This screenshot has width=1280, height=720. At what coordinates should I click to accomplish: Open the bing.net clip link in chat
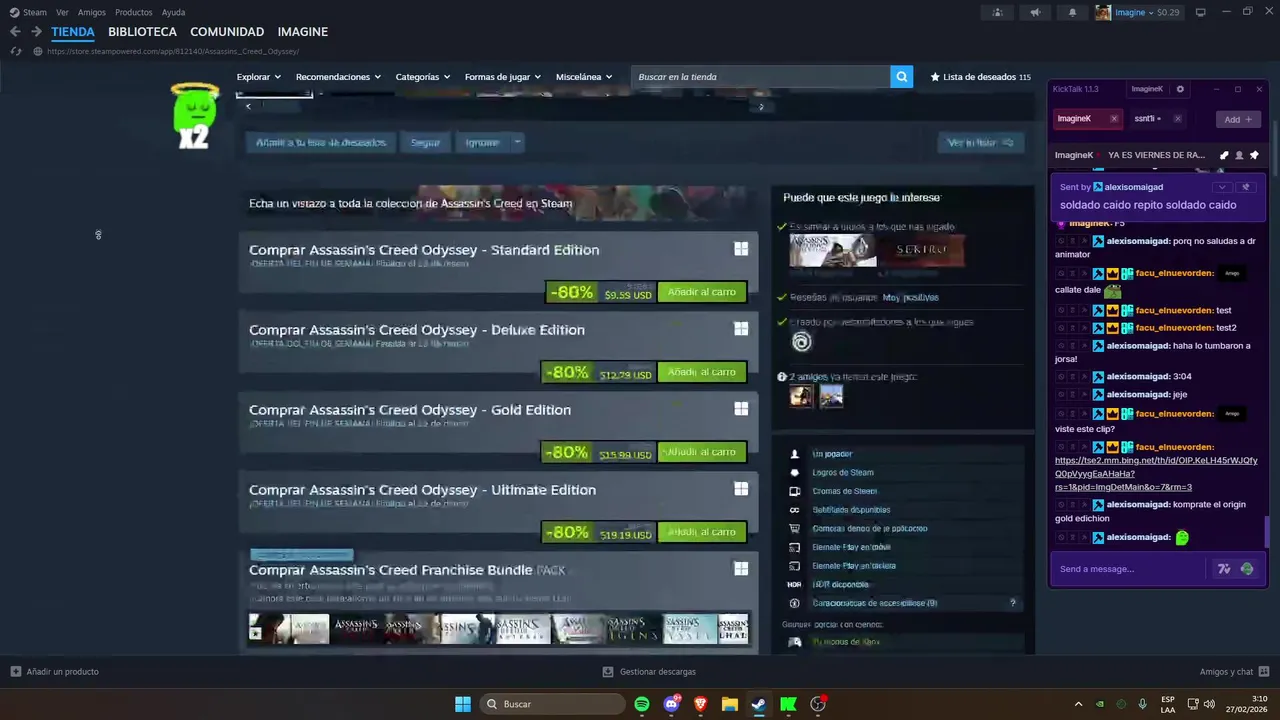pos(1156,474)
